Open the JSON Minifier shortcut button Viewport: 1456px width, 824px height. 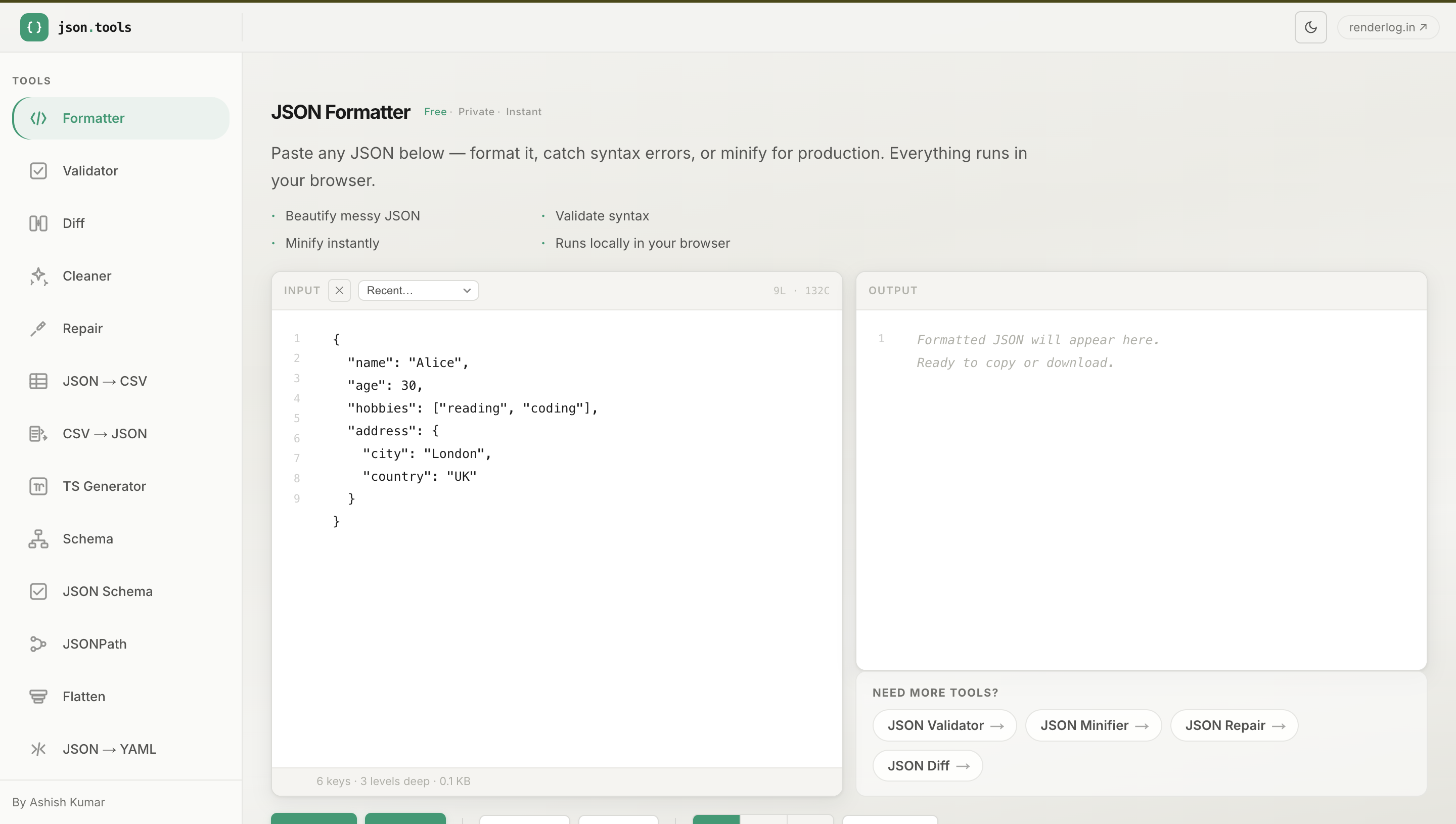click(x=1094, y=725)
